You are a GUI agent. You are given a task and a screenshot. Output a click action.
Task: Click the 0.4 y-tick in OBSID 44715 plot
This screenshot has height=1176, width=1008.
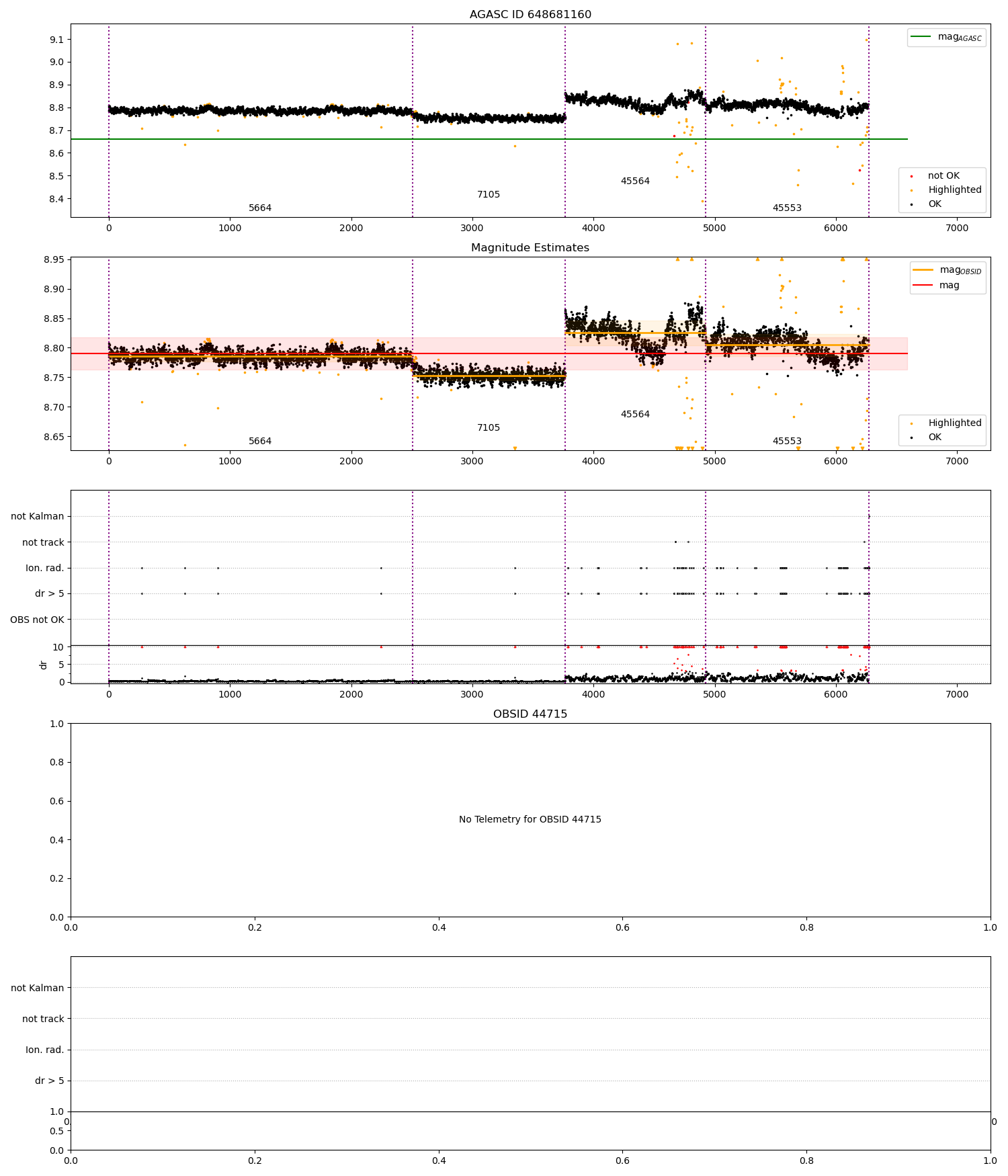(57, 840)
